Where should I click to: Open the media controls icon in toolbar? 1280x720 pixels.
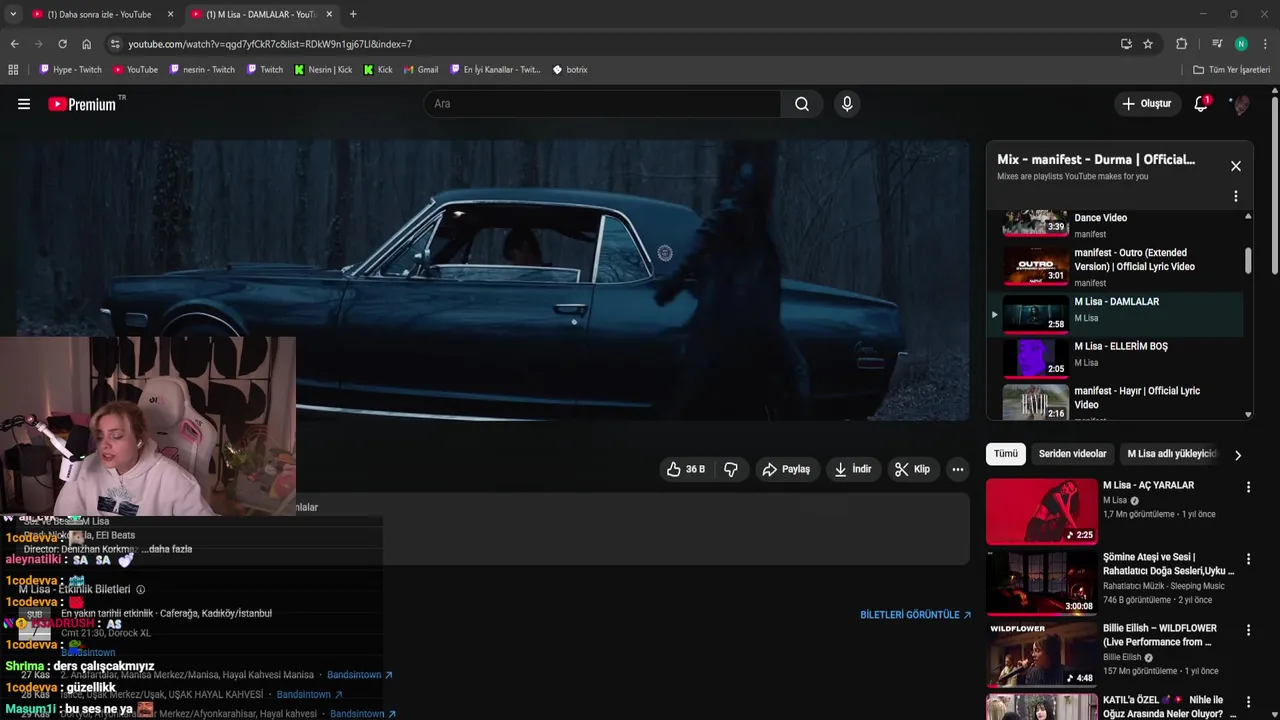(x=1217, y=44)
